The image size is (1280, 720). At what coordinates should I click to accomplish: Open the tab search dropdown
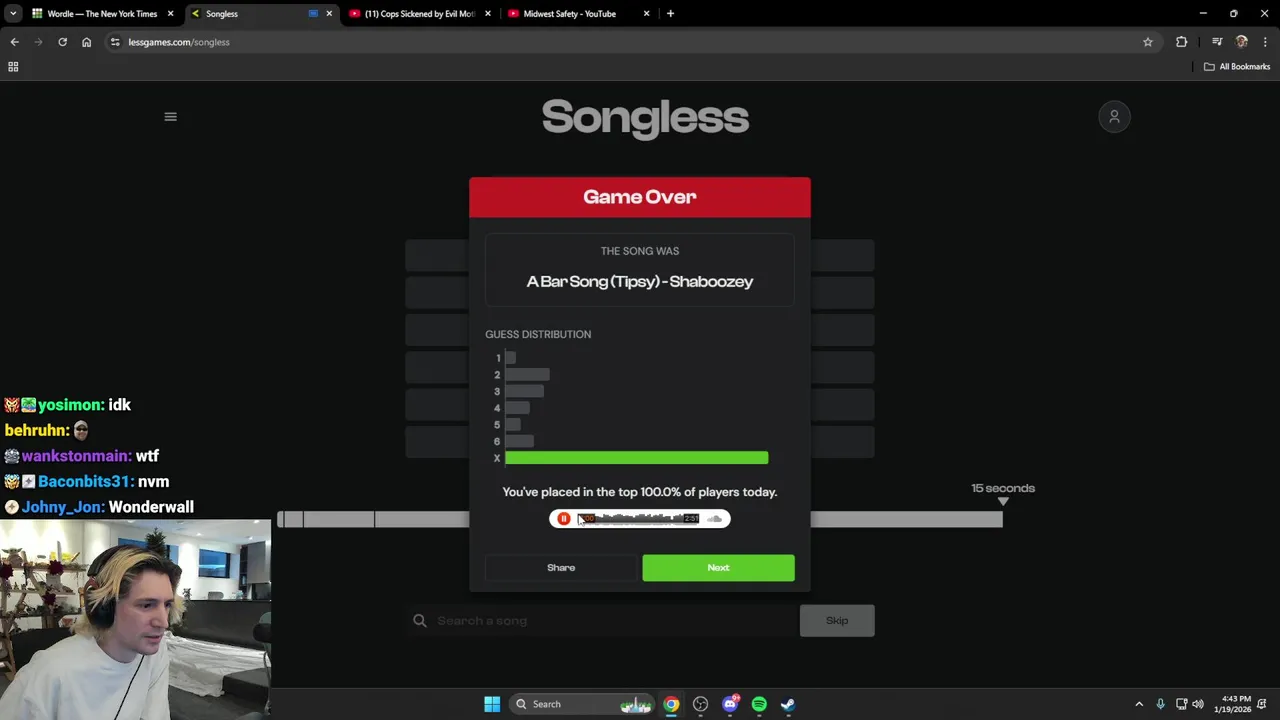pyautogui.click(x=13, y=14)
